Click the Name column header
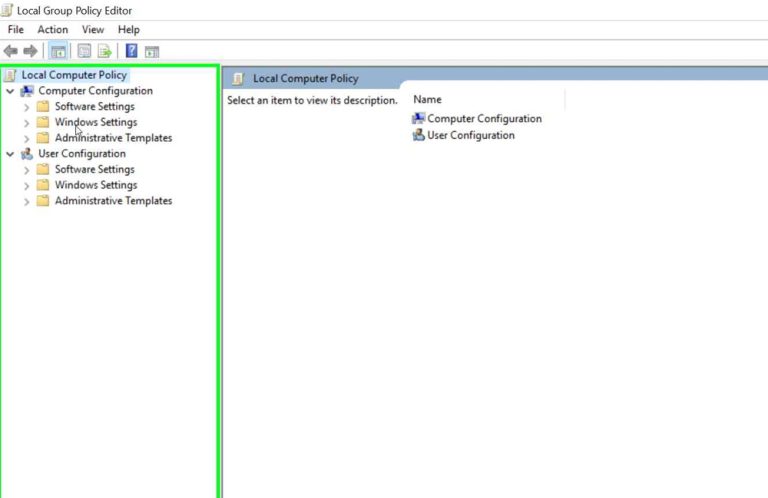Viewport: 768px width, 498px height. 428,100
